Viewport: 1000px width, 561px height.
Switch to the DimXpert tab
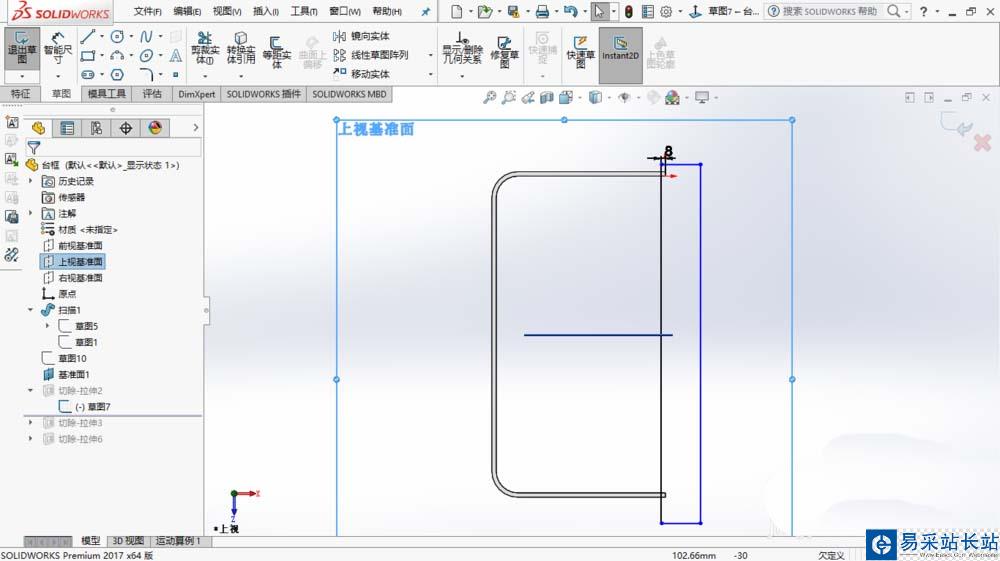click(x=196, y=94)
